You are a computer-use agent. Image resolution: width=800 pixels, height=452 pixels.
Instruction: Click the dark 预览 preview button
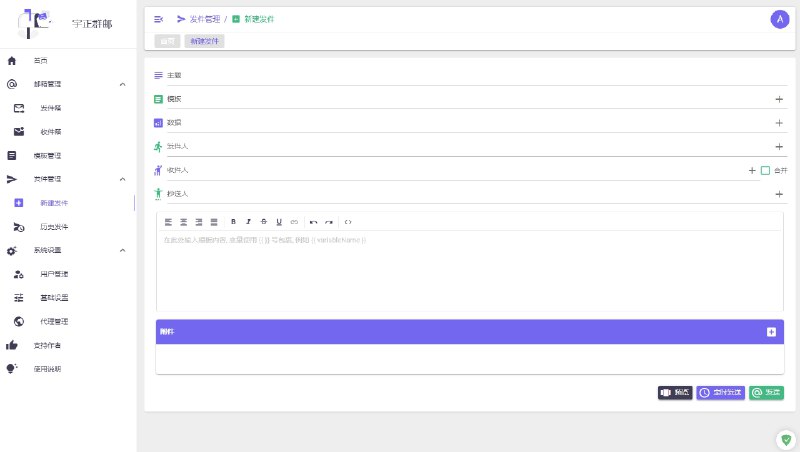675,393
